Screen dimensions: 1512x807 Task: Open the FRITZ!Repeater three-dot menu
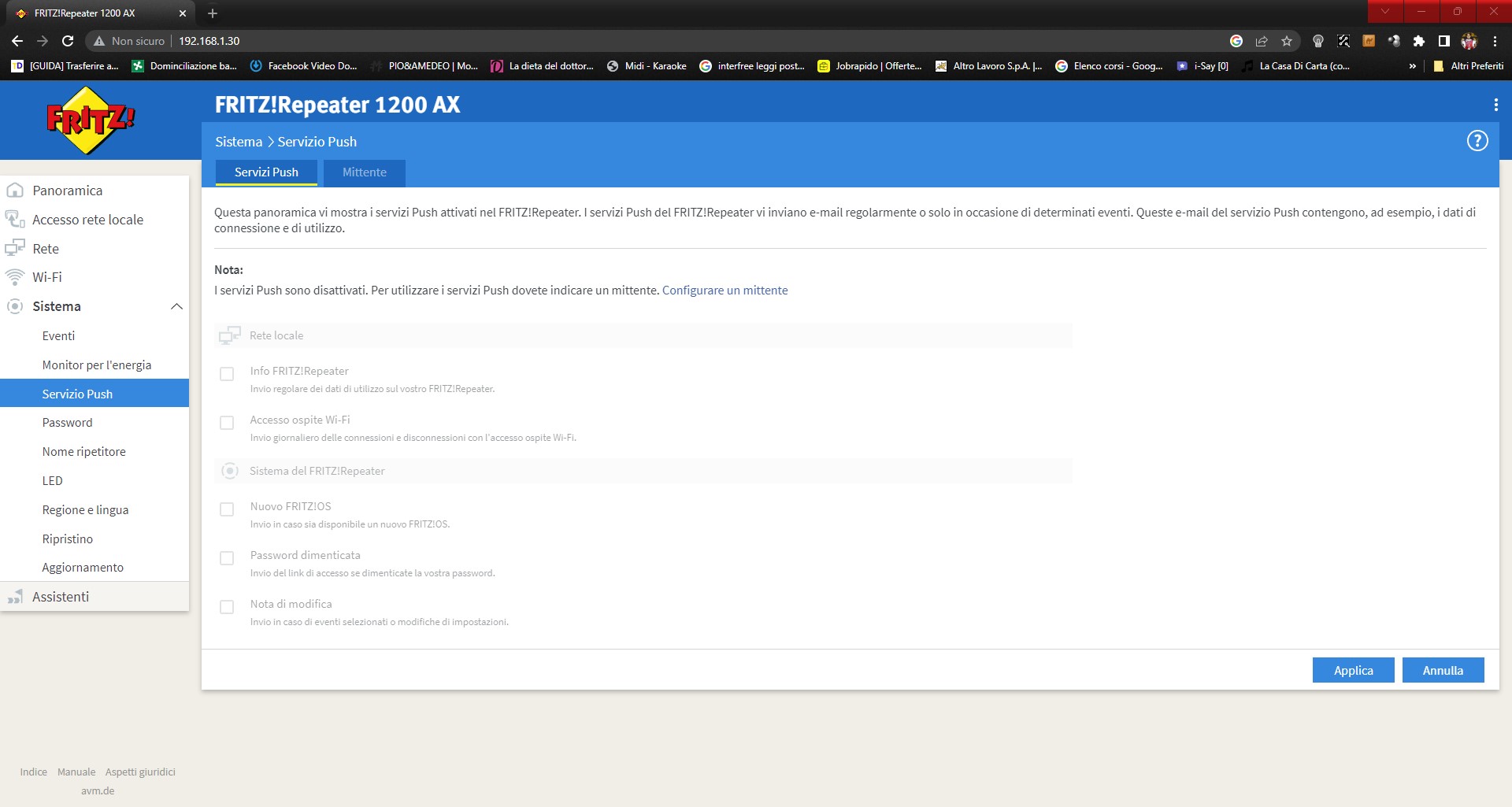pyautogui.click(x=1495, y=105)
